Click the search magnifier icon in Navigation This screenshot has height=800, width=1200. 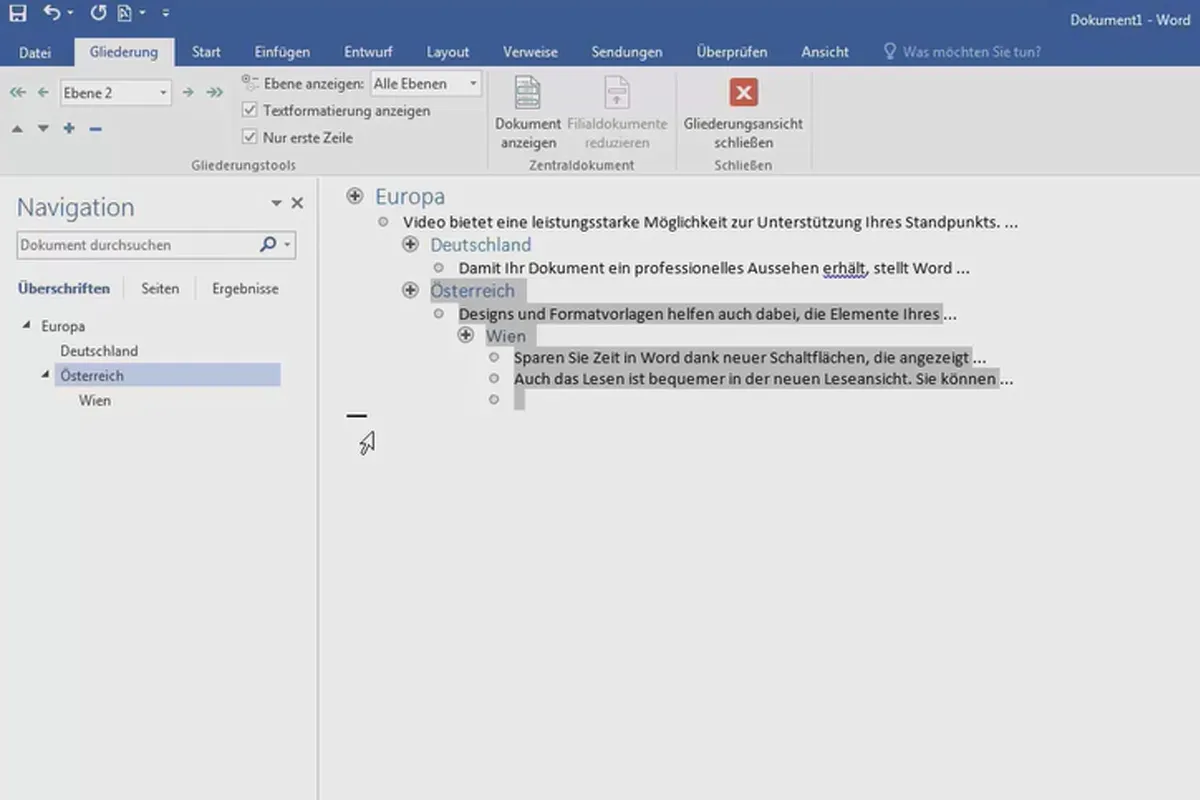point(267,244)
